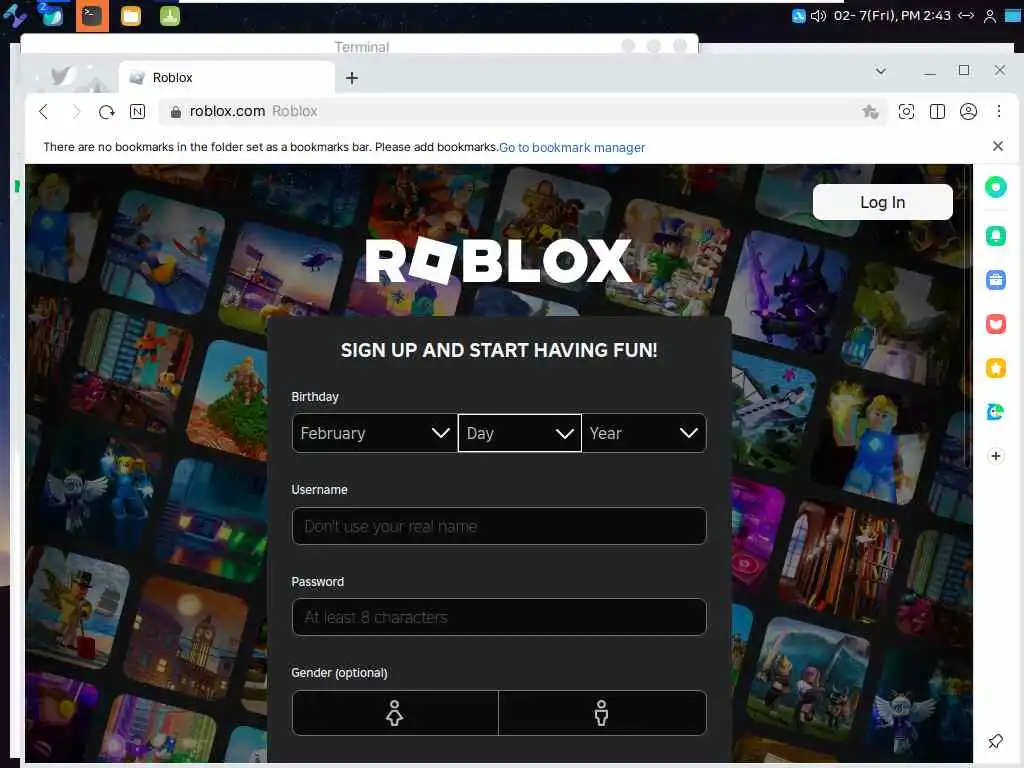Open the Day dropdown

pos(520,433)
